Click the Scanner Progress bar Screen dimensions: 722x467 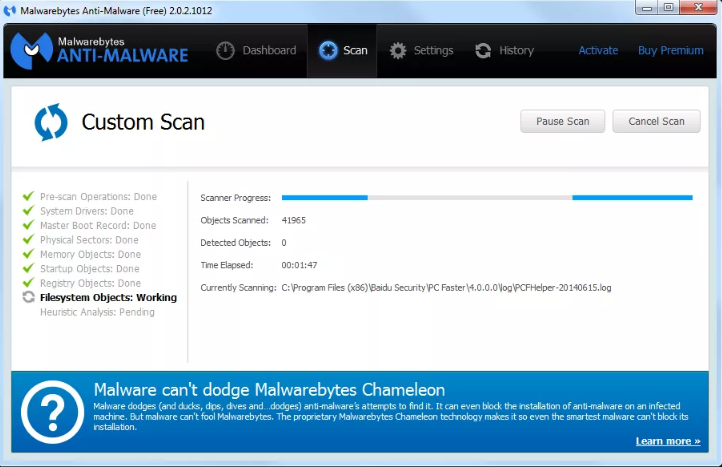click(487, 198)
